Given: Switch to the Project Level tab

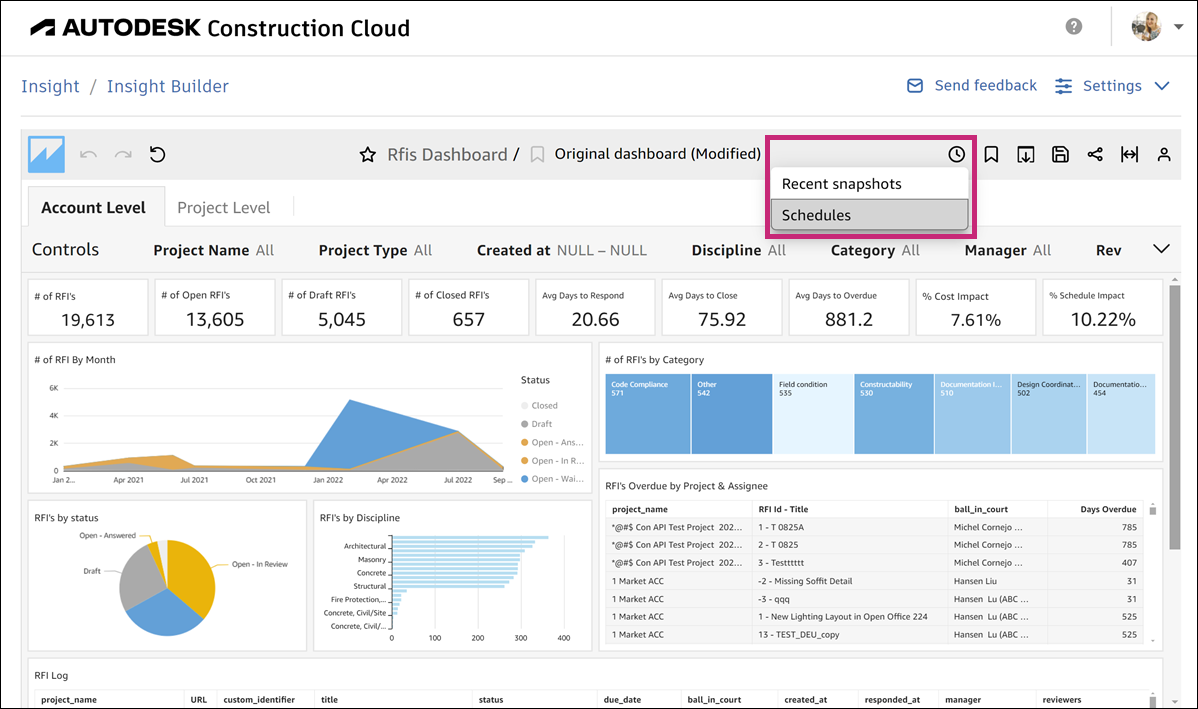Looking at the screenshot, I should pyautogui.click(x=223, y=208).
